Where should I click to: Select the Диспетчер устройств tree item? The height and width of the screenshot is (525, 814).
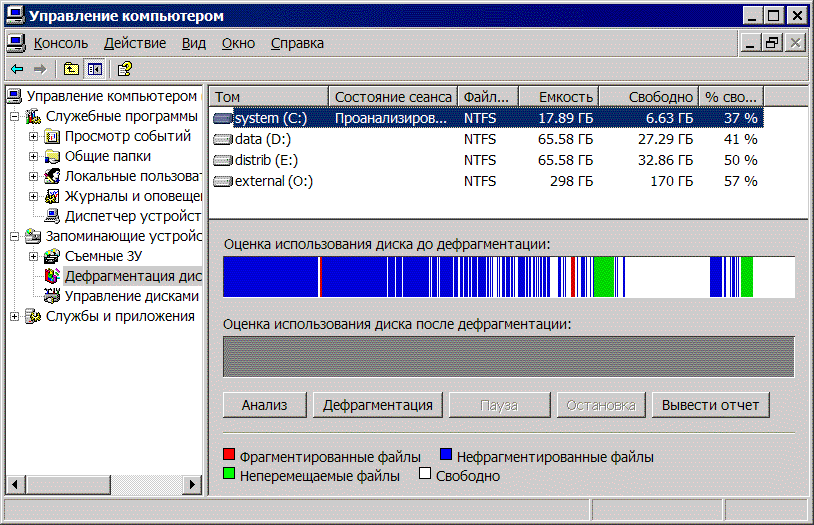pyautogui.click(x=133, y=216)
